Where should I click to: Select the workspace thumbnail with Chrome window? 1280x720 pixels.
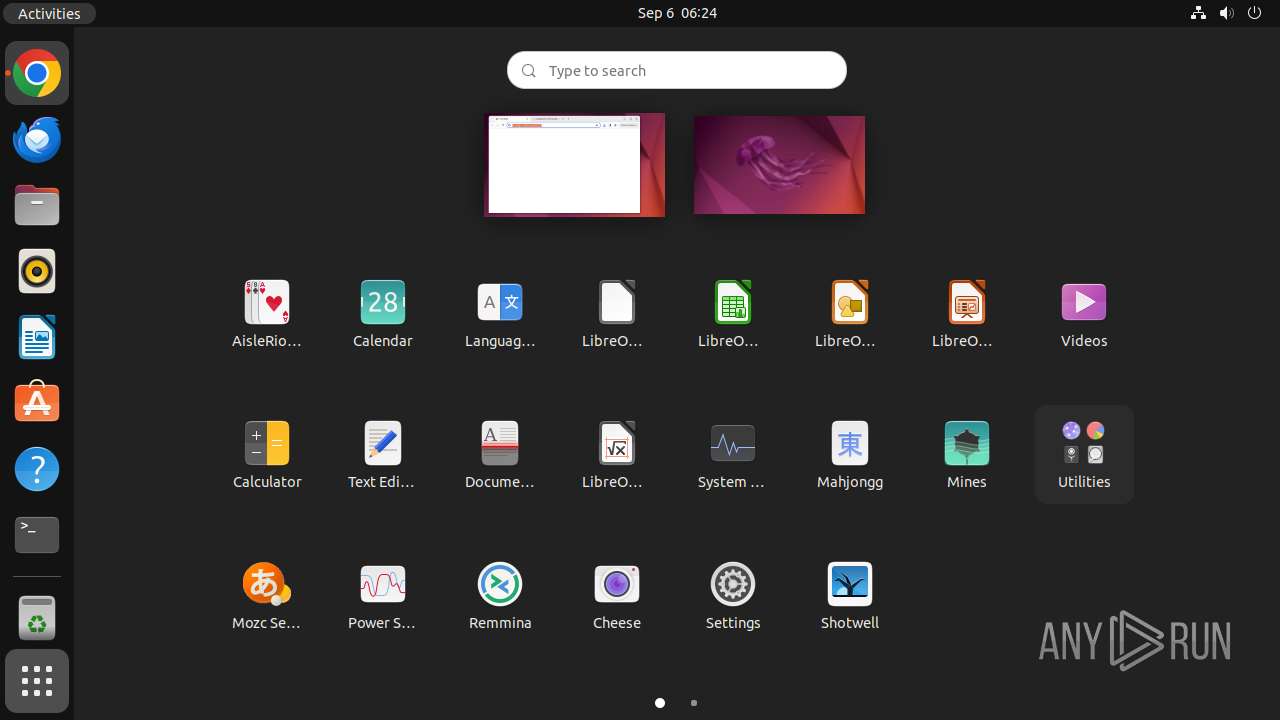[x=575, y=165]
